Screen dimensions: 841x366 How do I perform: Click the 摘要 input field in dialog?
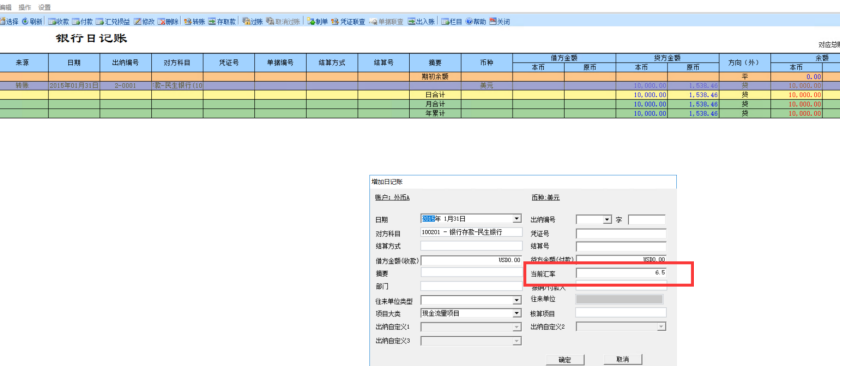click(x=471, y=273)
